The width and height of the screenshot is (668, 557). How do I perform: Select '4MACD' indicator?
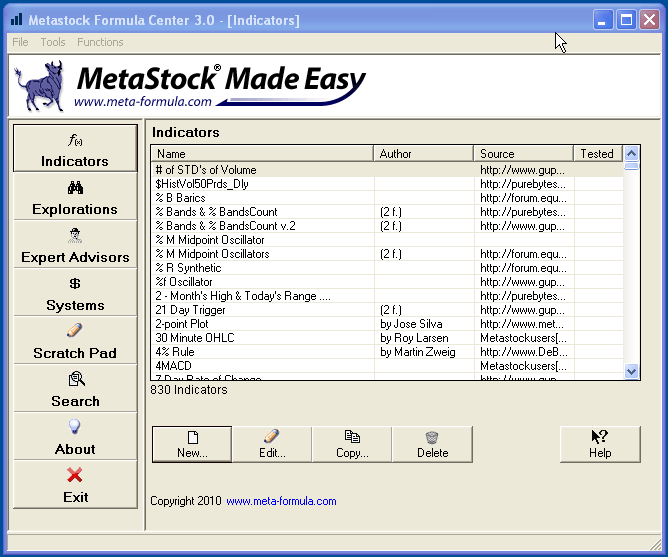click(387, 366)
